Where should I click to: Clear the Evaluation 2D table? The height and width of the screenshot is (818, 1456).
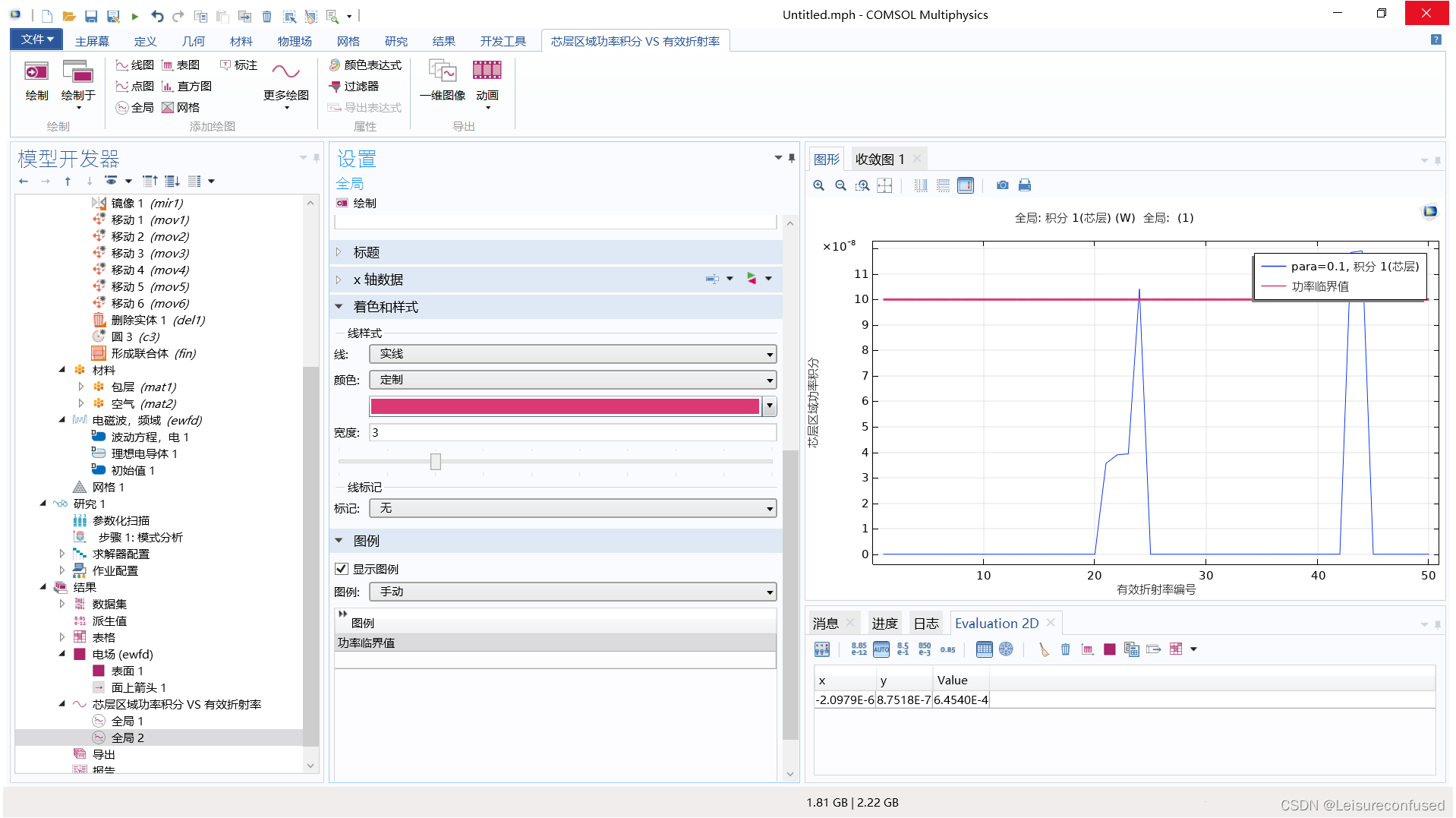pos(1044,649)
